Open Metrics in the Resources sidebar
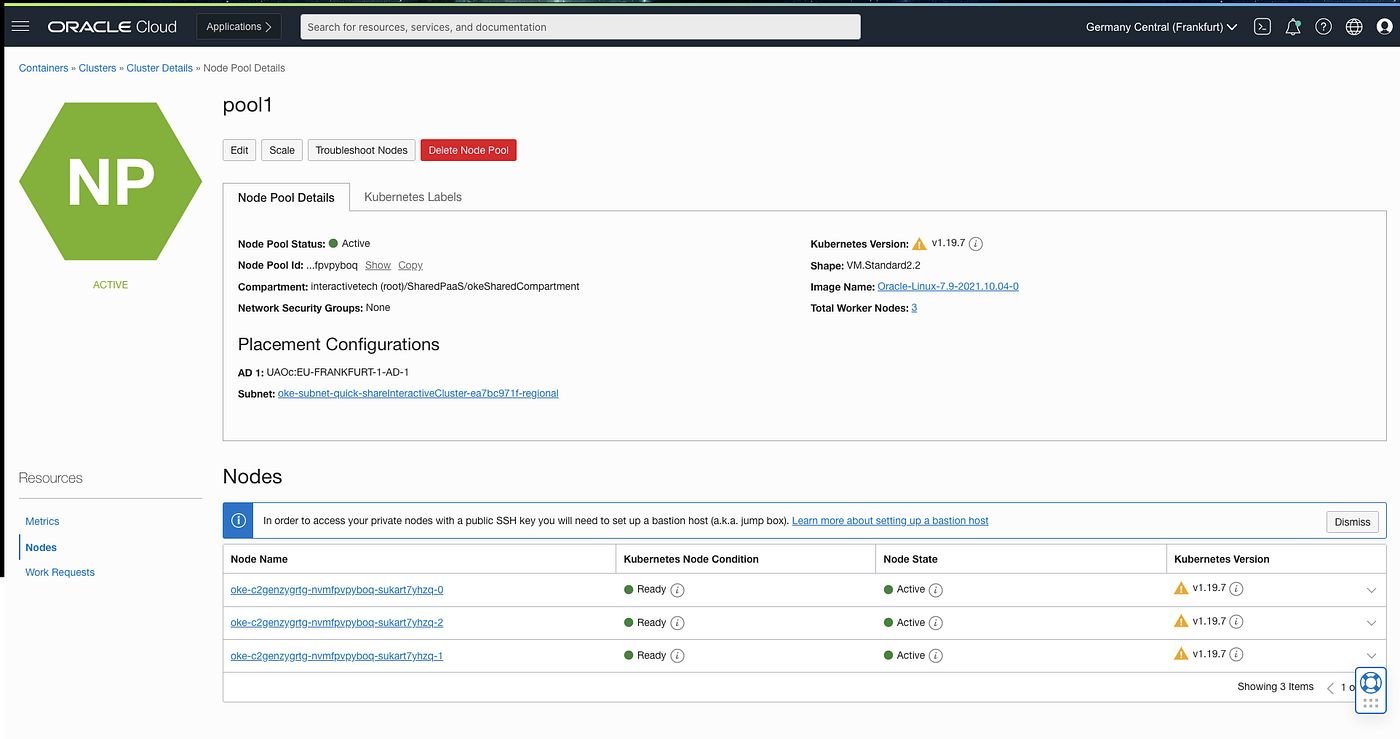Image resolution: width=1400 pixels, height=739 pixels. coord(42,521)
